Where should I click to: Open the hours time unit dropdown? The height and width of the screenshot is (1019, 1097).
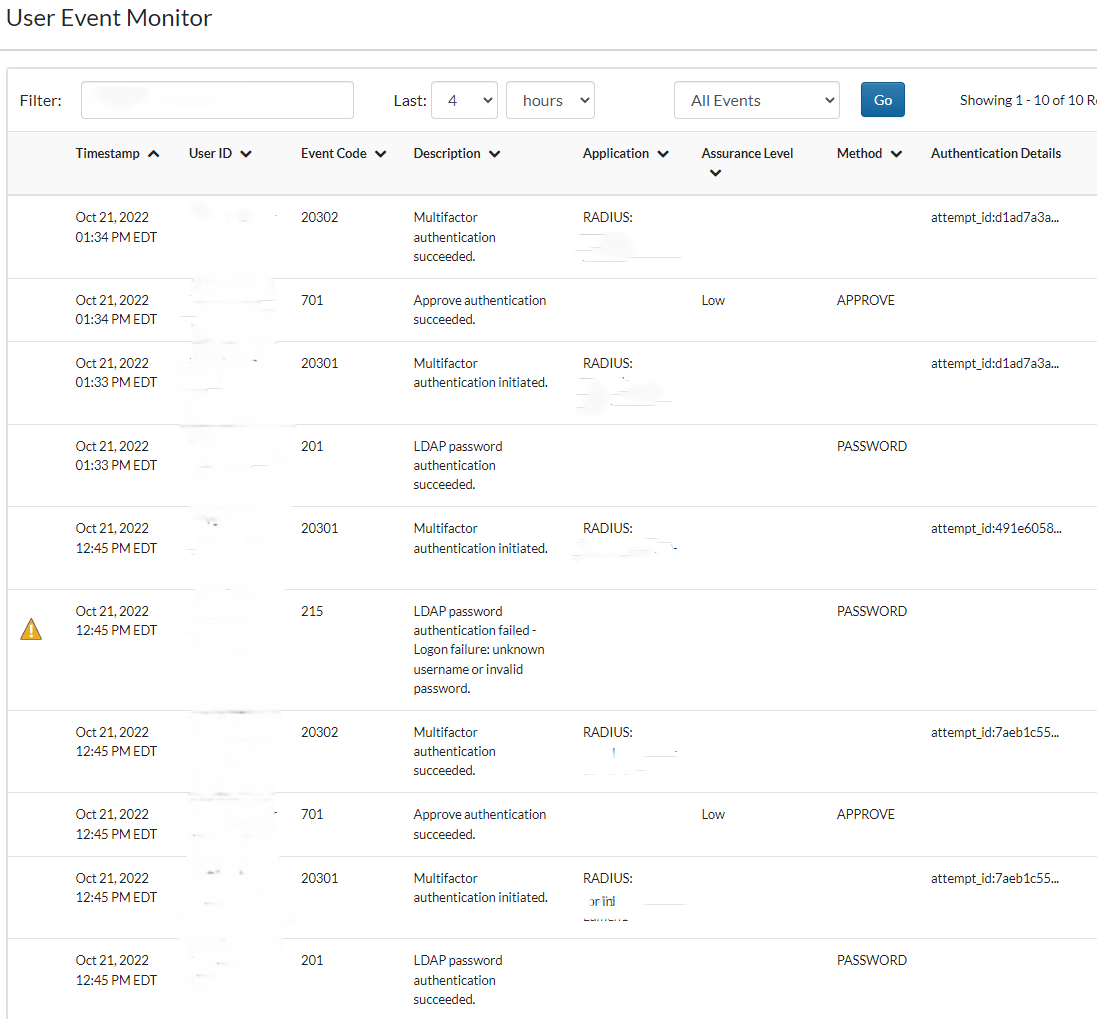(550, 100)
